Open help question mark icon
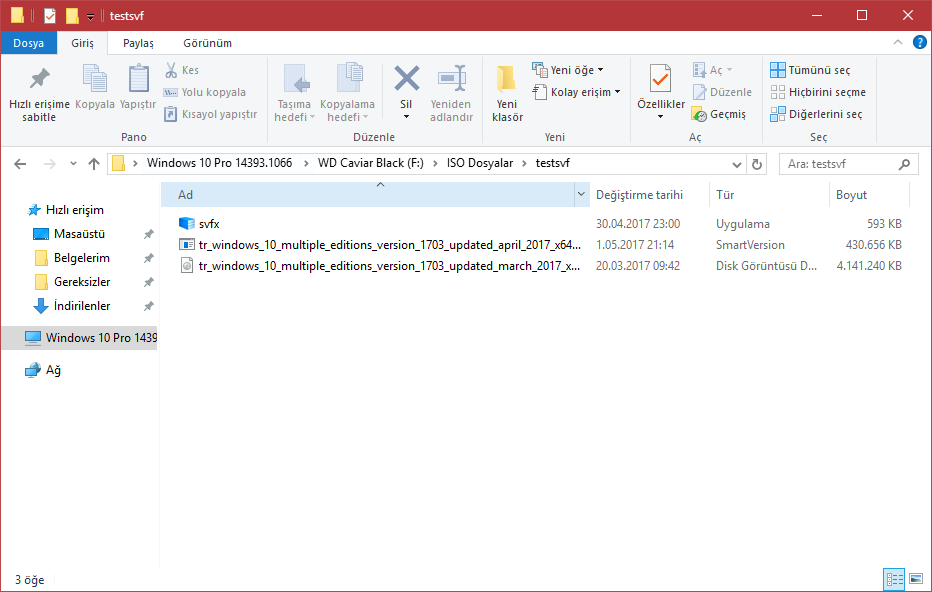 pyautogui.click(x=920, y=42)
